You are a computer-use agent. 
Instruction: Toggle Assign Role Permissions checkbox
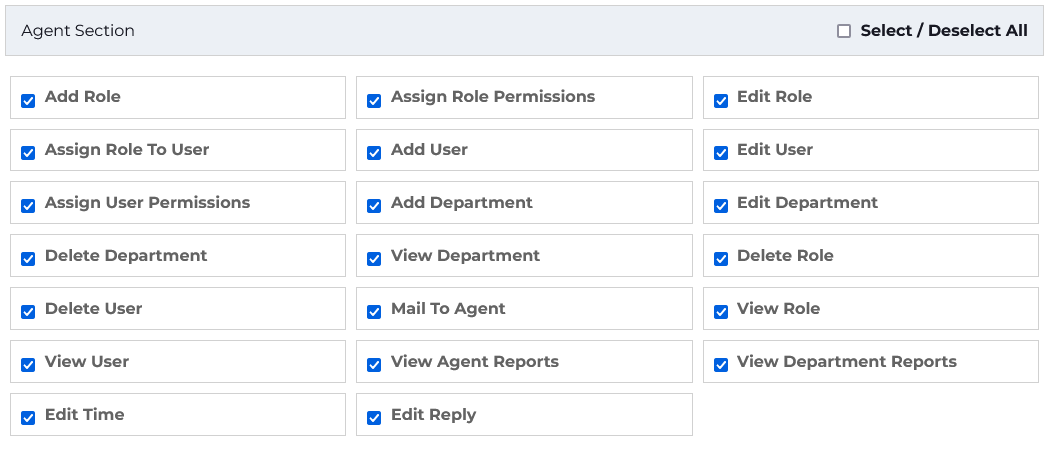[x=374, y=100]
